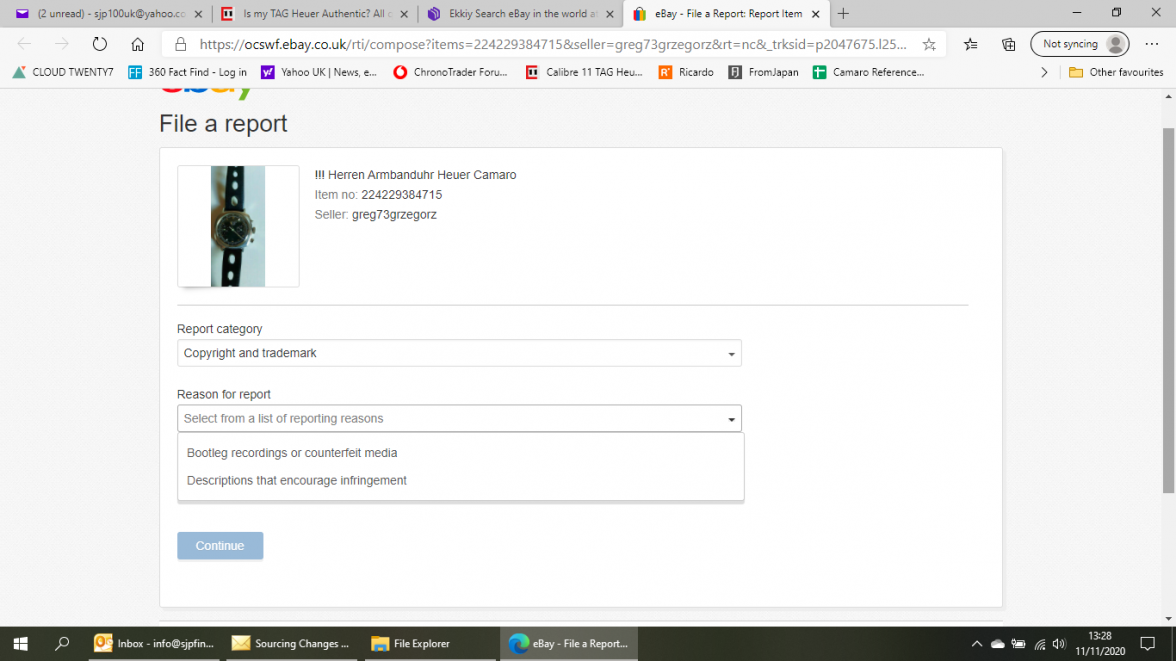Click the battery status tray icon

coord(1018,644)
